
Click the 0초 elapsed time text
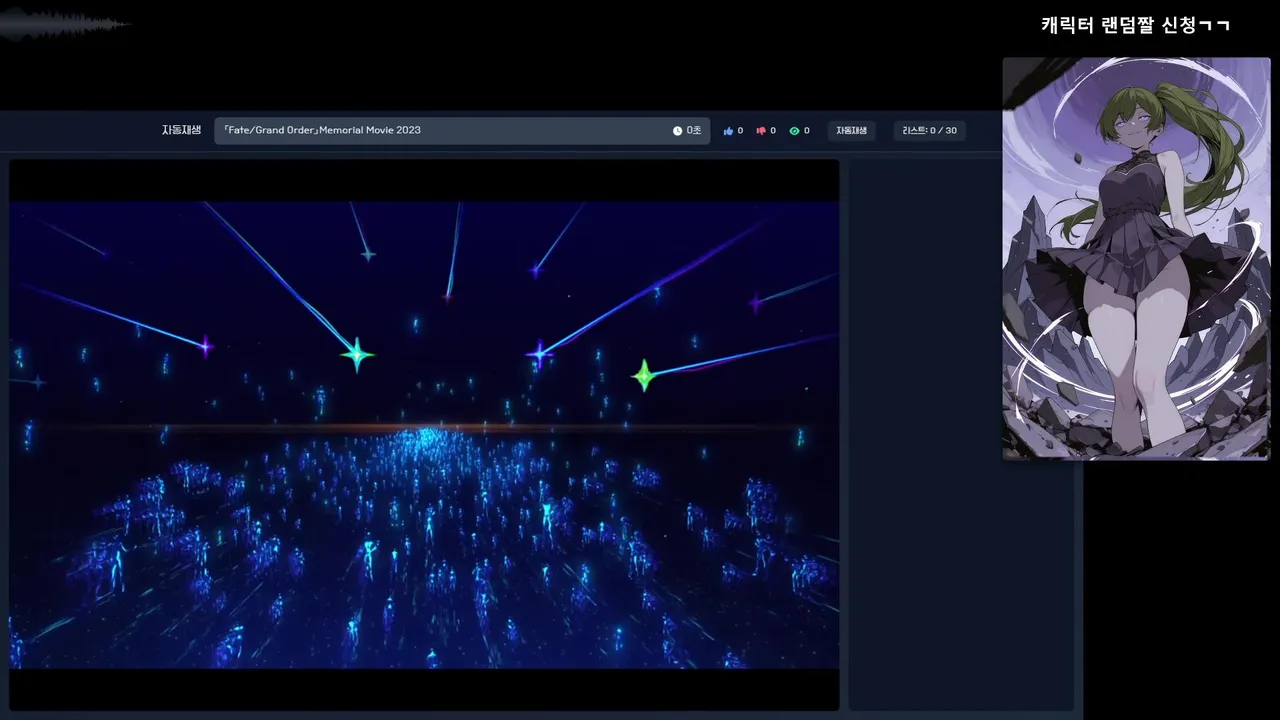694,131
